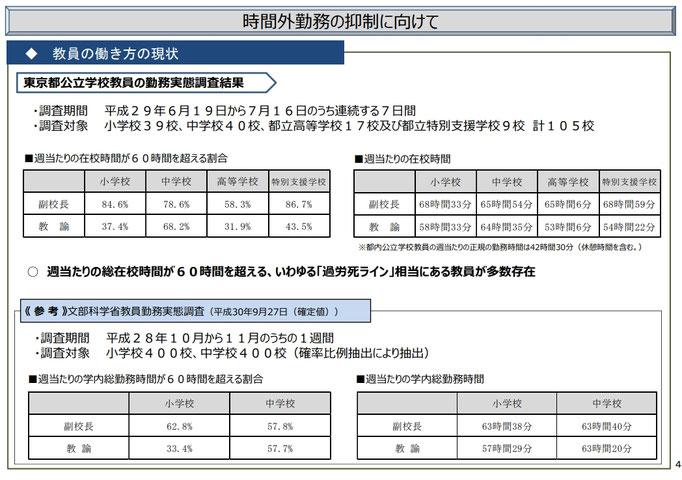682x480 pixels.
Task: Select the table caption 週当たりの在校時間
Action: pyautogui.click(x=403, y=159)
